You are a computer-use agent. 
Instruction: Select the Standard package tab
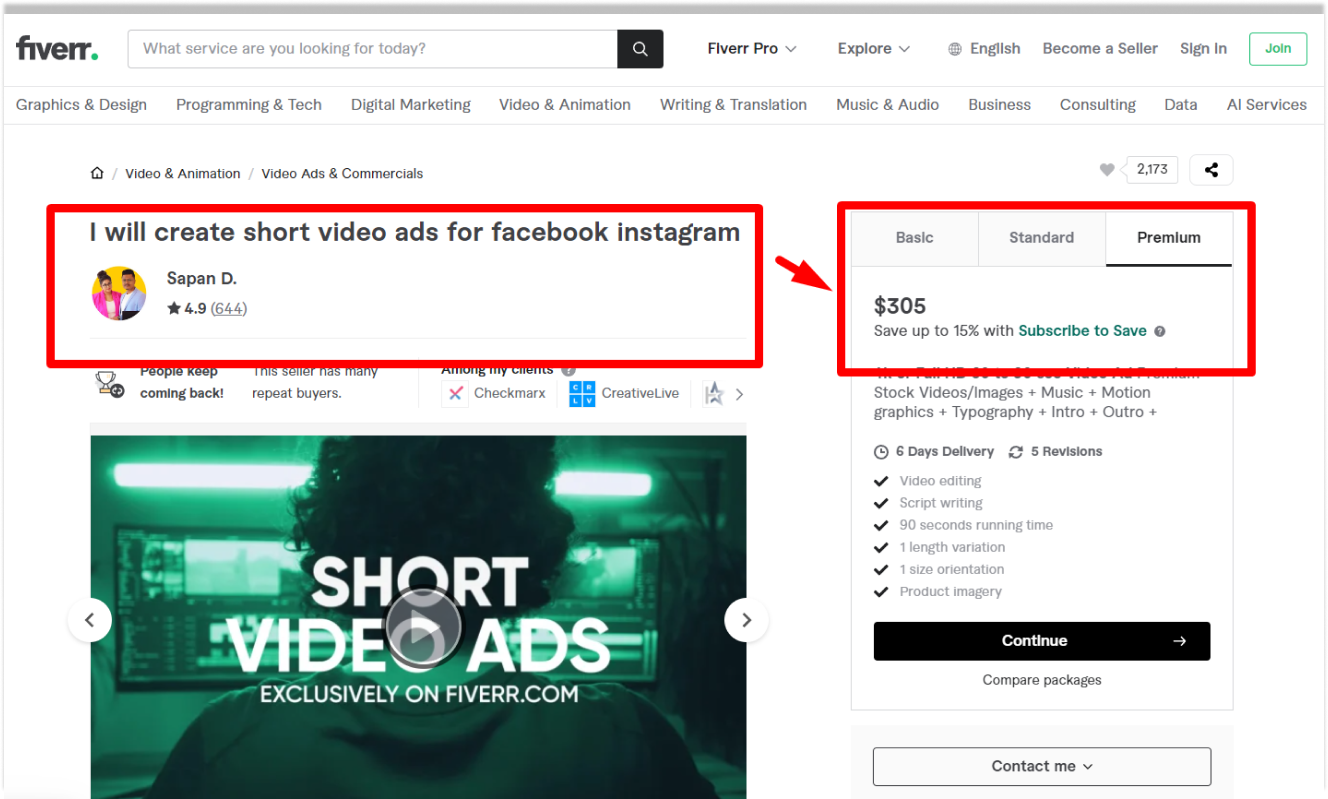tap(1041, 238)
